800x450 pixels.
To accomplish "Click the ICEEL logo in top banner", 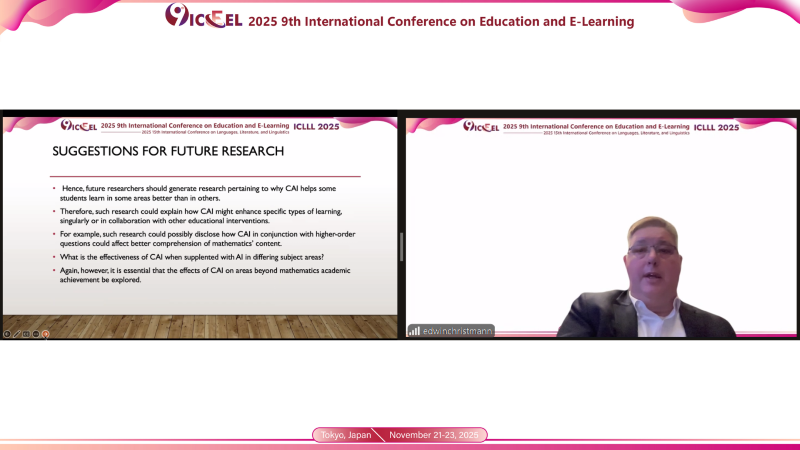I will click(204, 16).
